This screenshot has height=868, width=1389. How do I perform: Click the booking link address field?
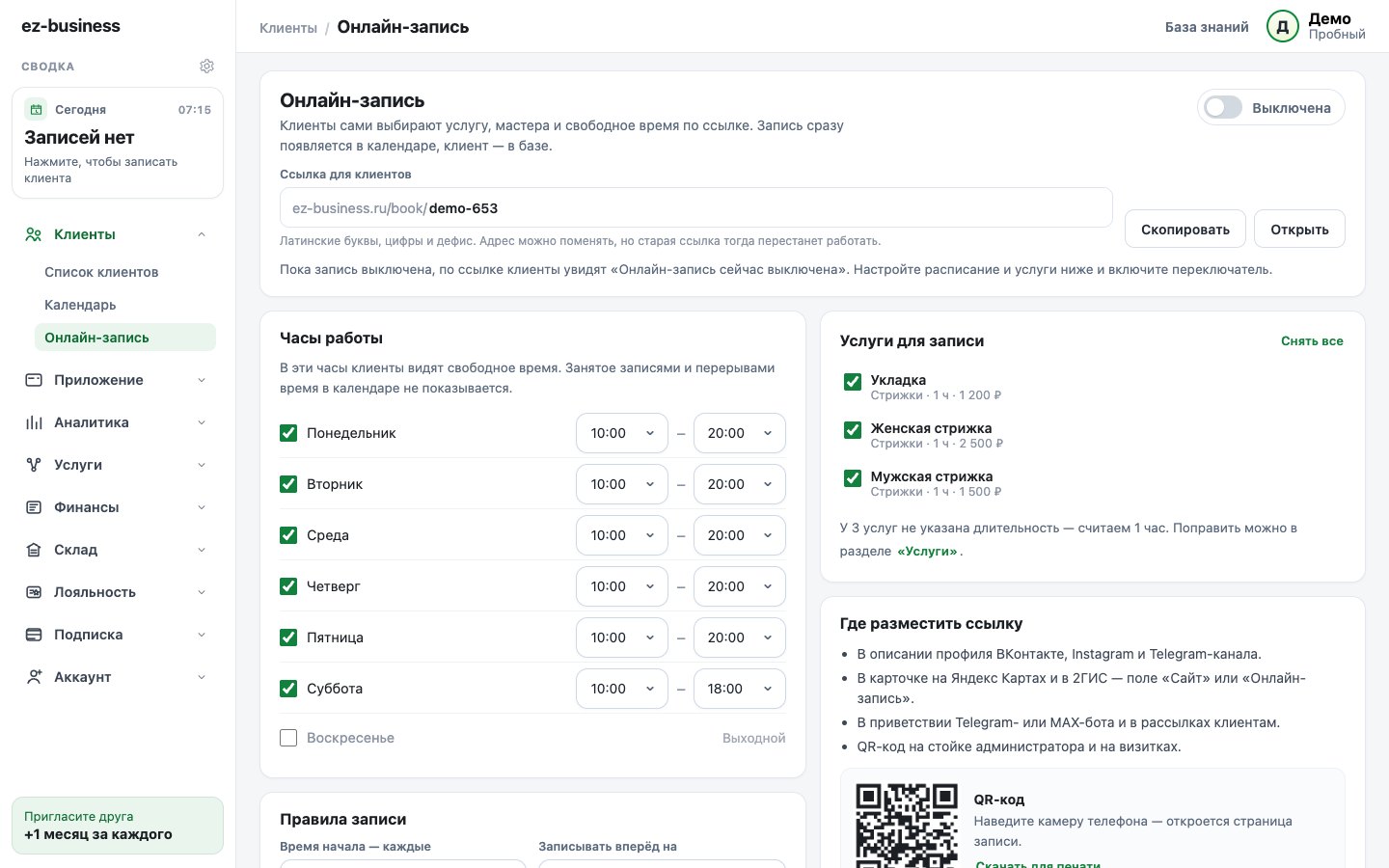tap(696, 208)
